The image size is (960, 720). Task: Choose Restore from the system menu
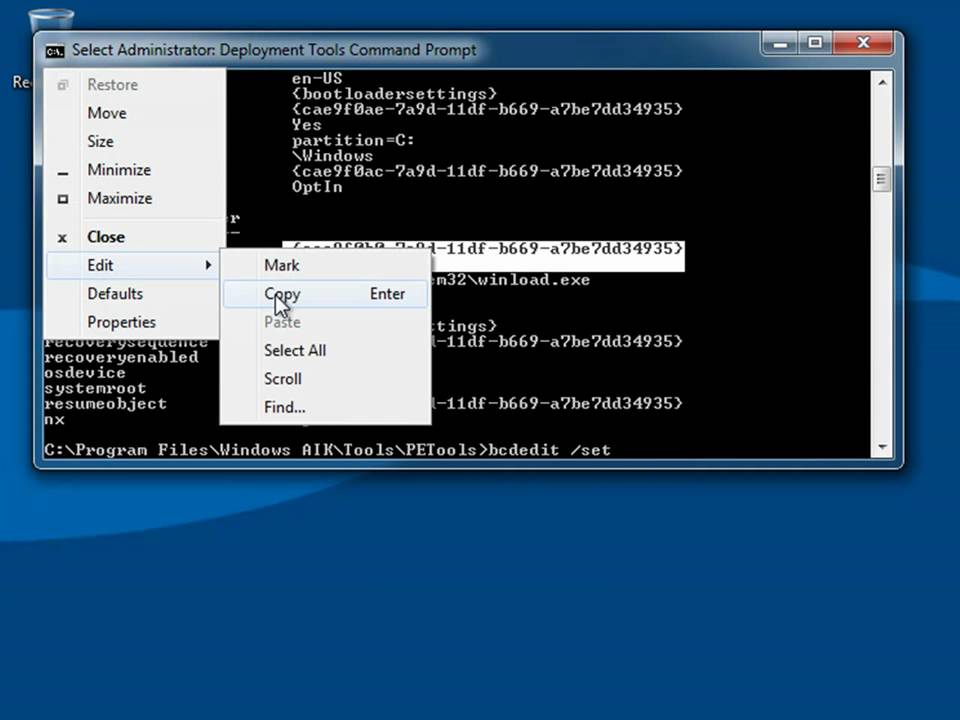pyautogui.click(x=135, y=84)
